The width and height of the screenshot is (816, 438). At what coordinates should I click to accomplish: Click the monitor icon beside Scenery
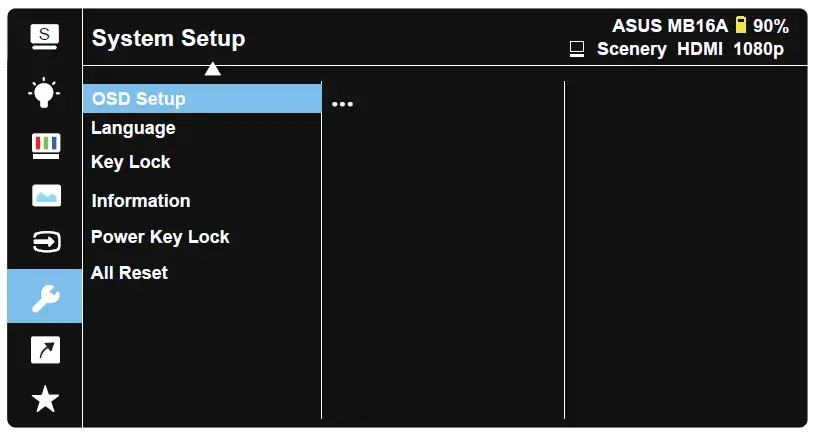[577, 49]
